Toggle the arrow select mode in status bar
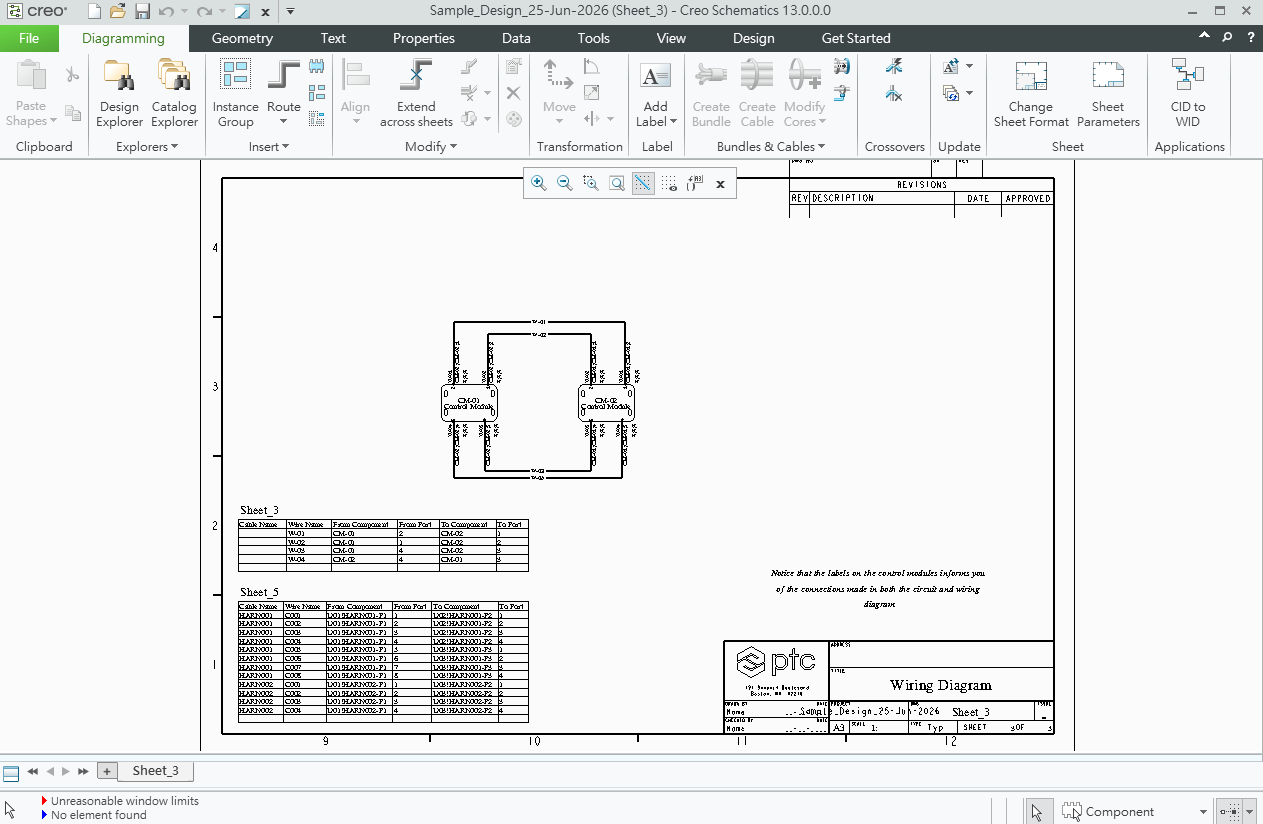This screenshot has width=1263, height=824. point(1037,811)
